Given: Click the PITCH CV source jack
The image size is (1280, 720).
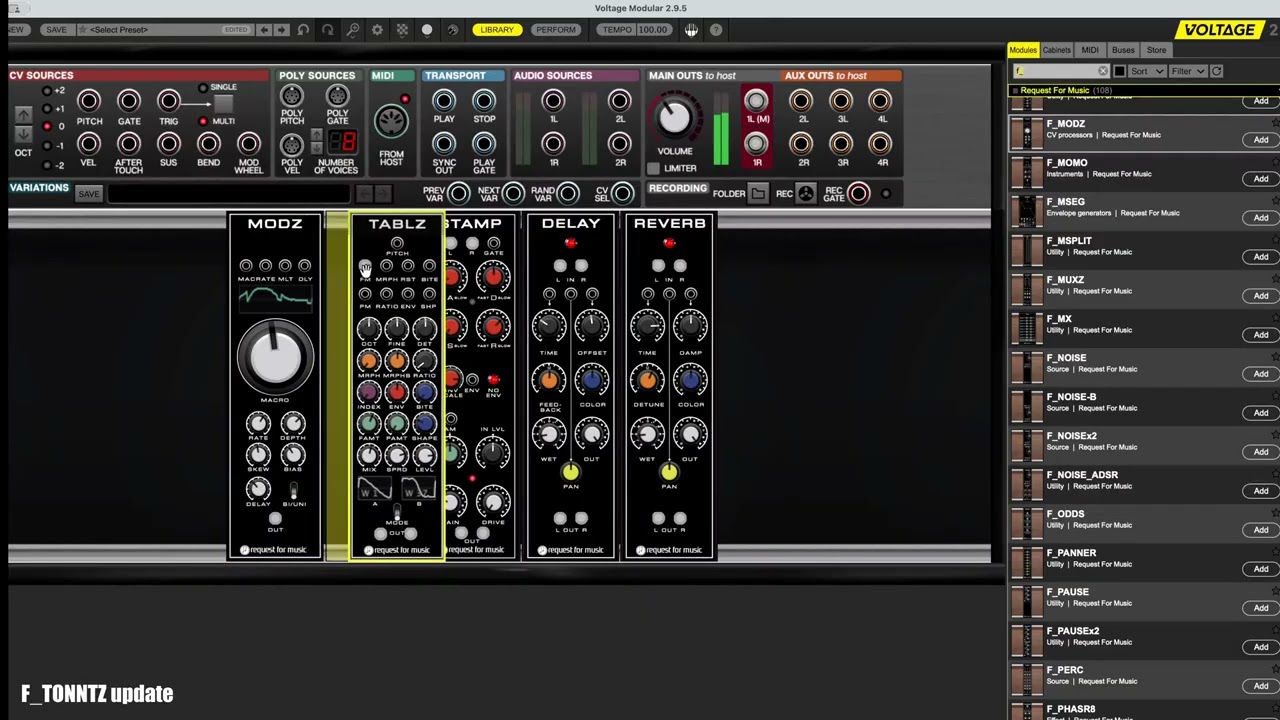Looking at the screenshot, I should (89, 101).
